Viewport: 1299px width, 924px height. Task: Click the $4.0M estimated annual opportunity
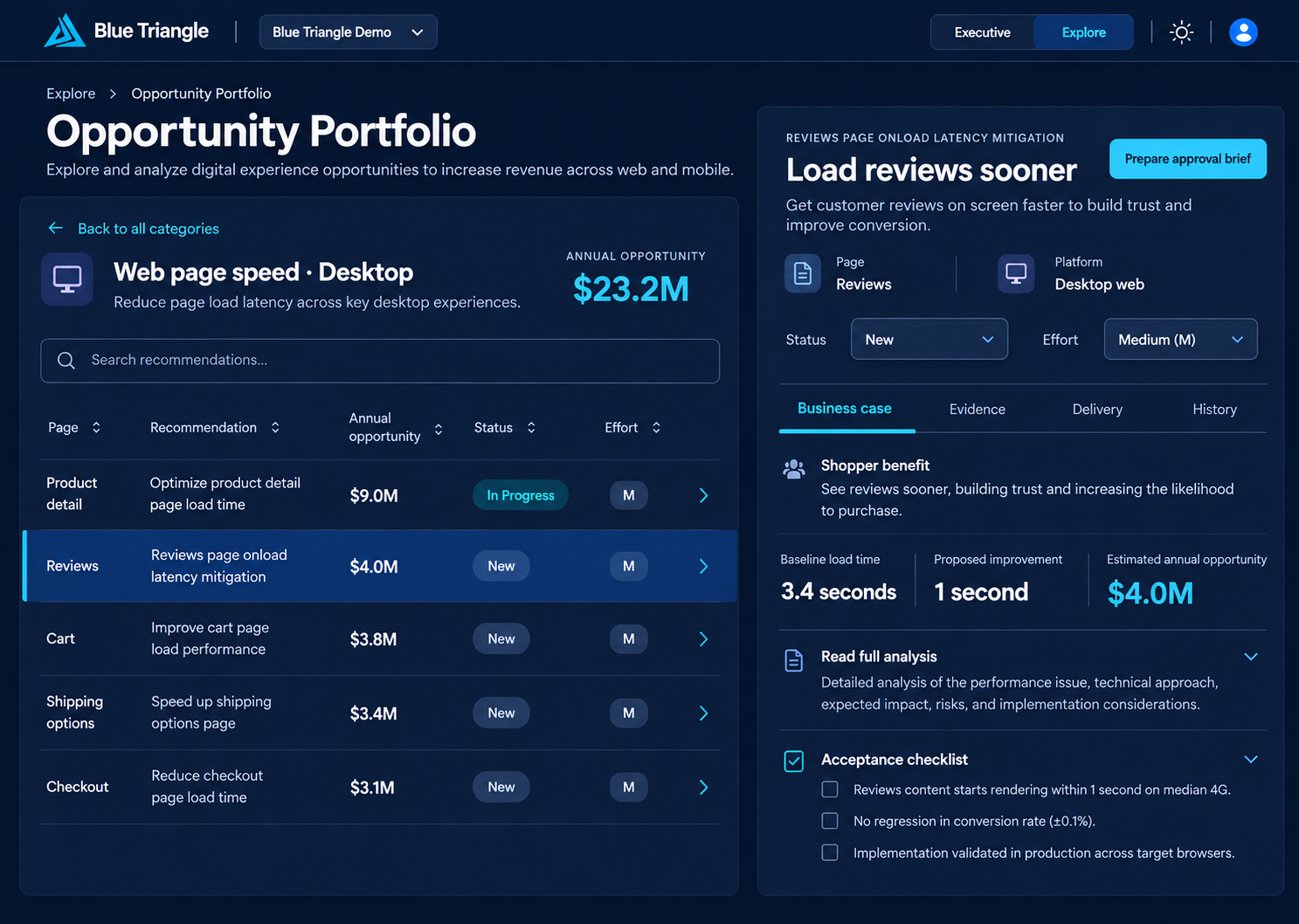coord(1150,594)
